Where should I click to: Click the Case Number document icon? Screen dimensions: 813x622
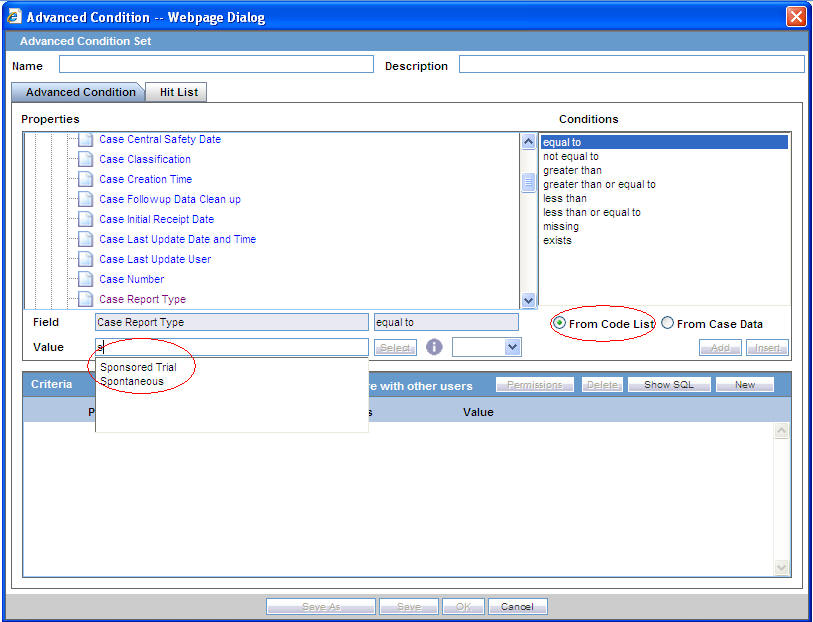(86, 279)
